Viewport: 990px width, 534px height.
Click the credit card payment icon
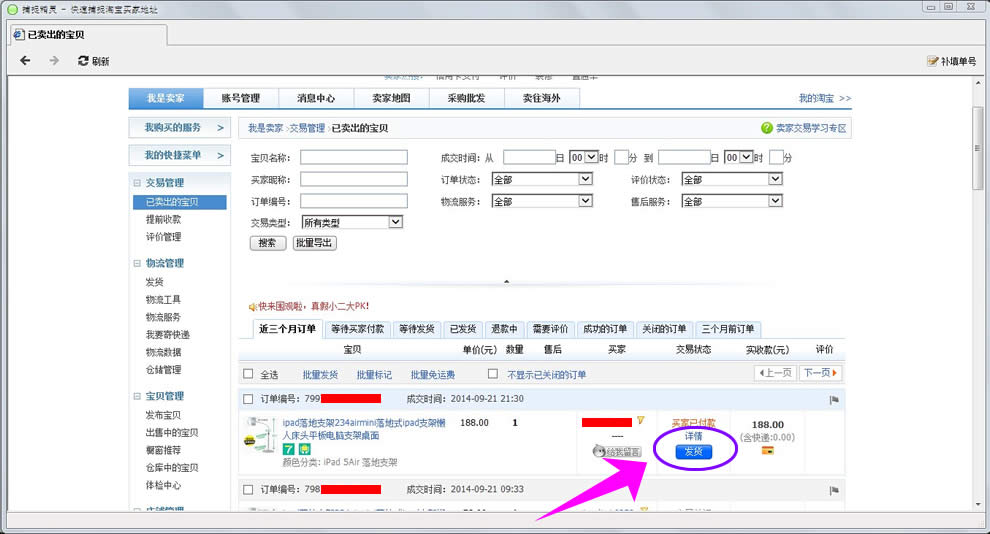(768, 451)
